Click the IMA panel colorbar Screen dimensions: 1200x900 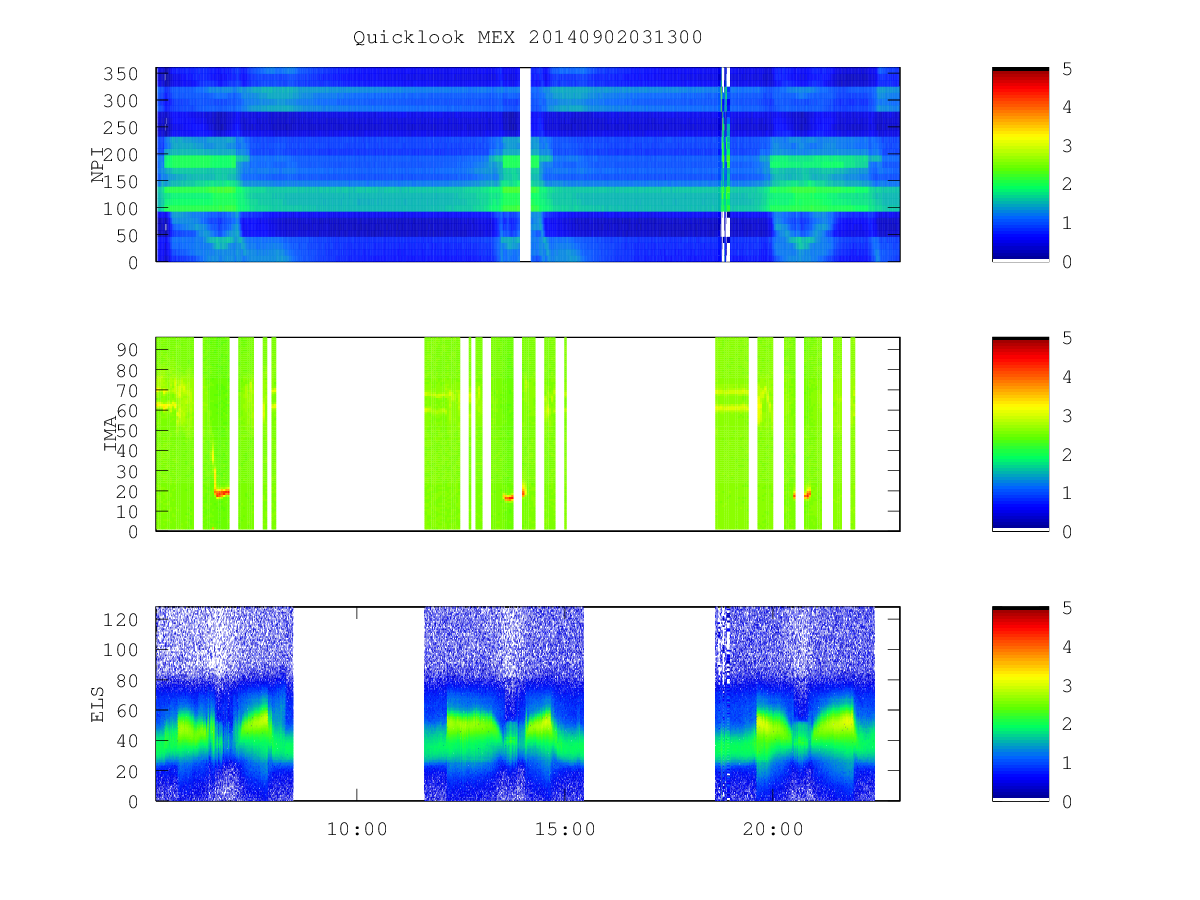[x=1020, y=434]
